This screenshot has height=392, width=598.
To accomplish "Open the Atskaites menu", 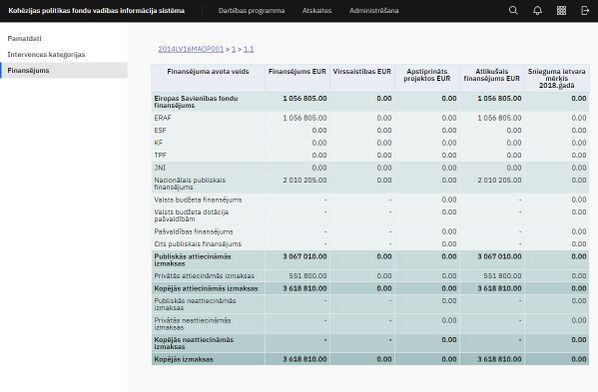I will coord(317,11).
